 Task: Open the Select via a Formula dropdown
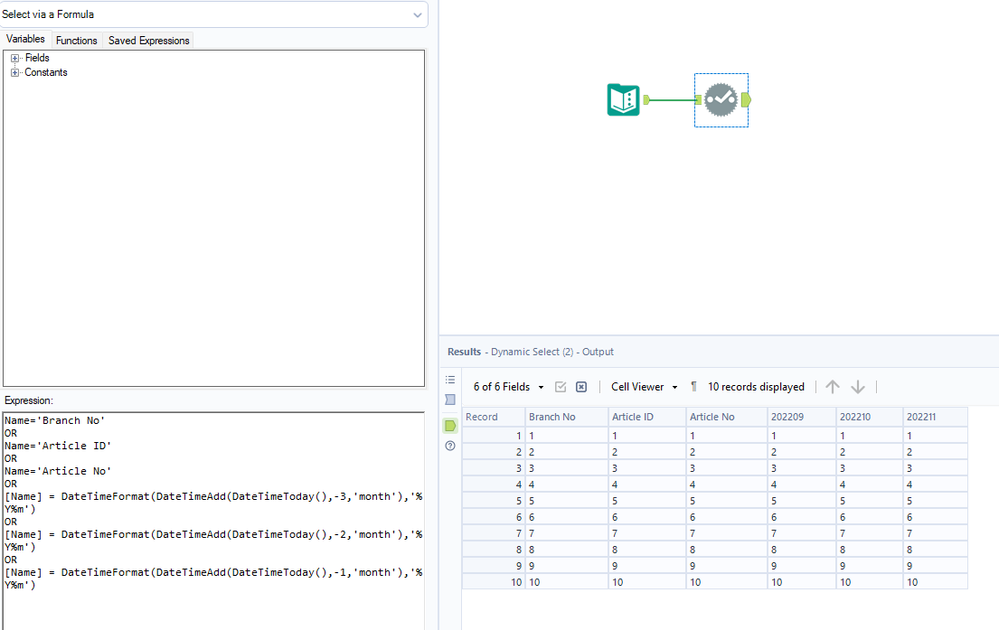[213, 14]
